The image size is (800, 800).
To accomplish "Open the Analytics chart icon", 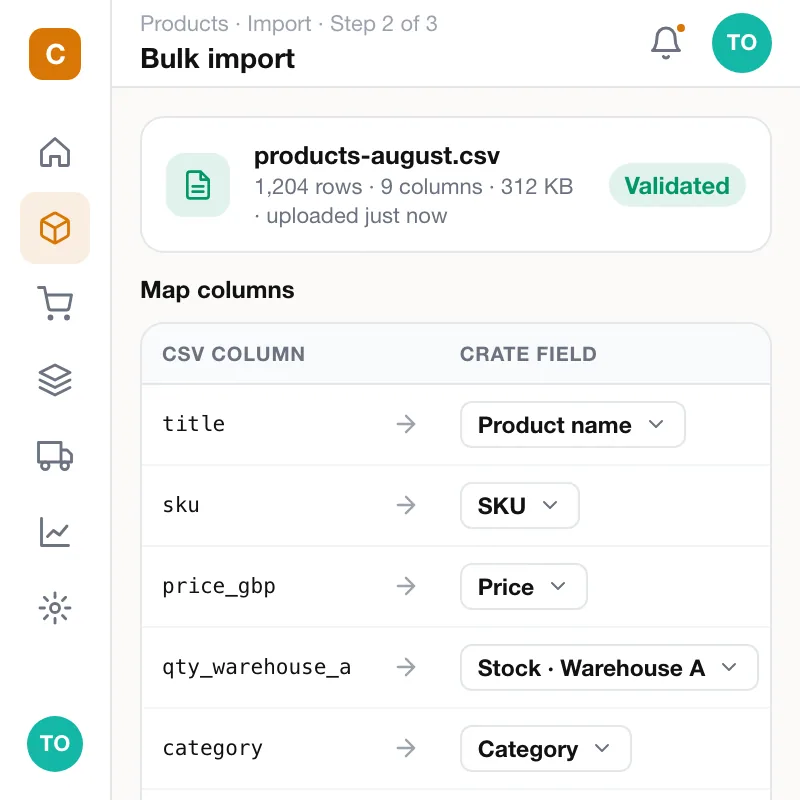I will (x=55, y=532).
